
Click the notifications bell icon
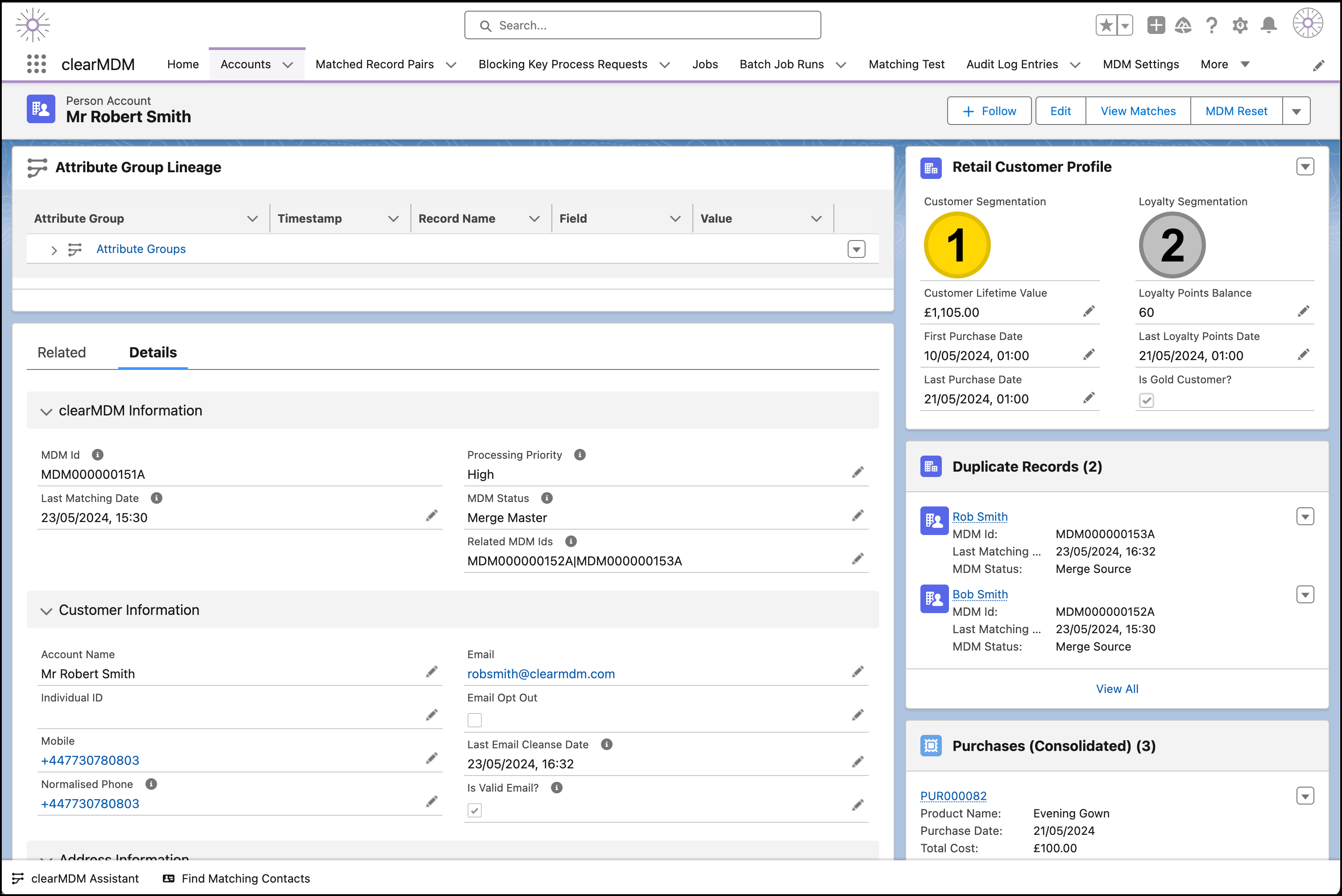pyautogui.click(x=1268, y=25)
